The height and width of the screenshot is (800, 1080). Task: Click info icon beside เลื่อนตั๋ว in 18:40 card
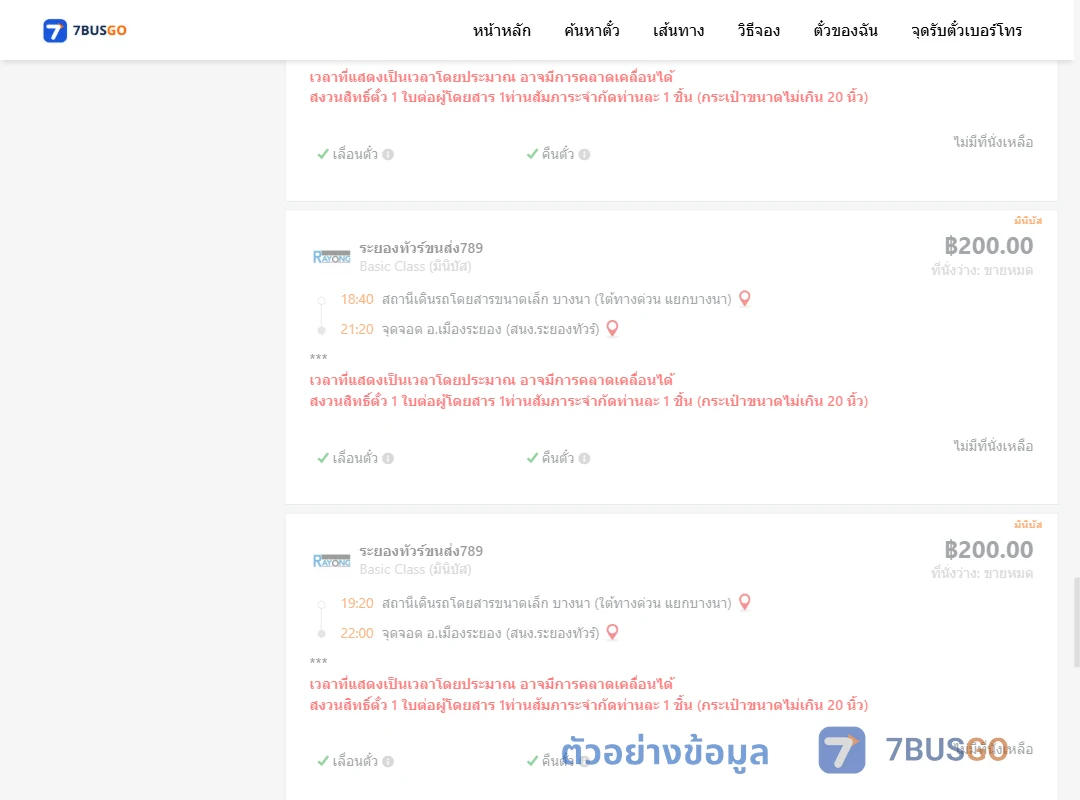pyautogui.click(x=388, y=458)
